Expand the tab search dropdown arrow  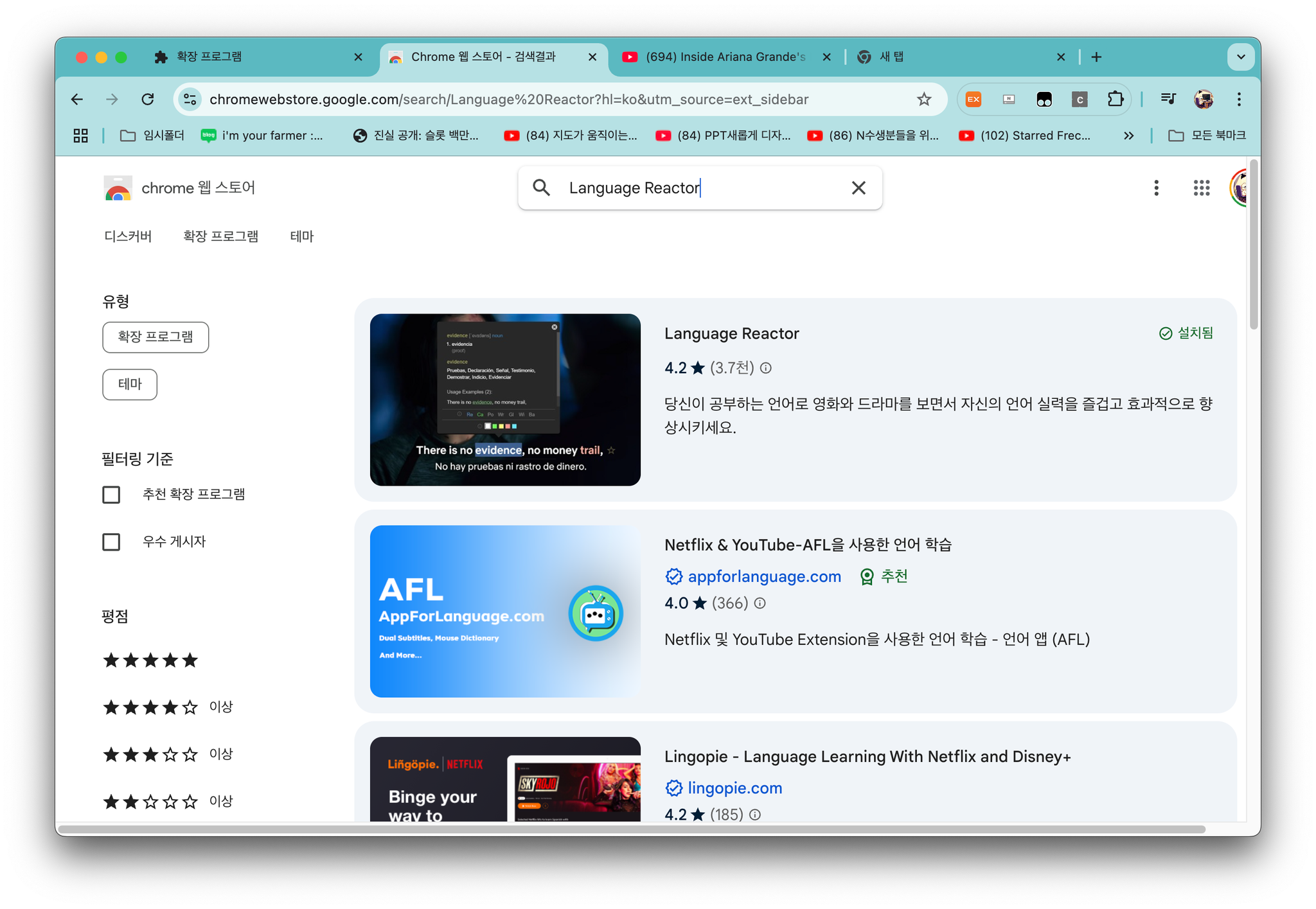(1241, 57)
